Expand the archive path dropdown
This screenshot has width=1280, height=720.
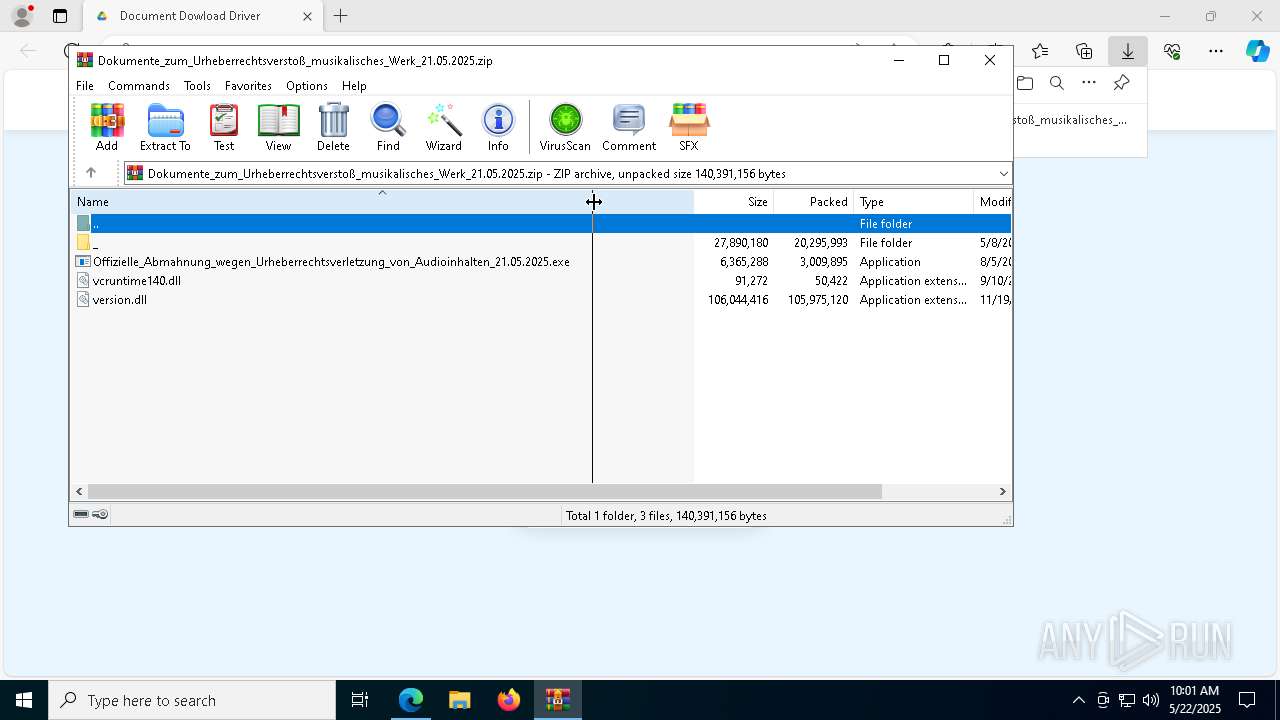pyautogui.click(x=1003, y=173)
